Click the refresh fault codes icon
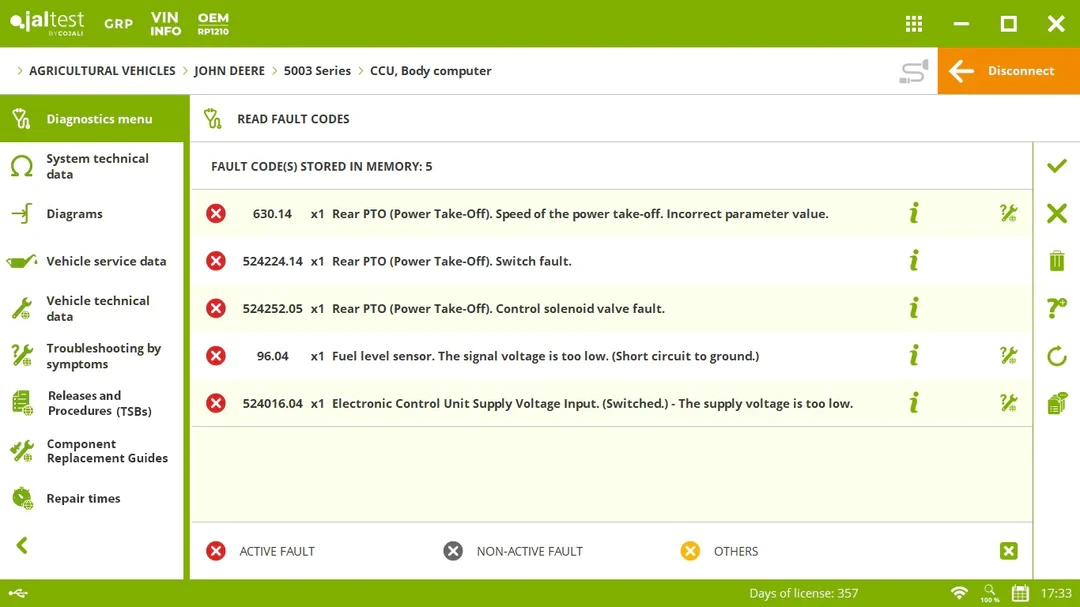The height and width of the screenshot is (607, 1080). pos(1057,356)
